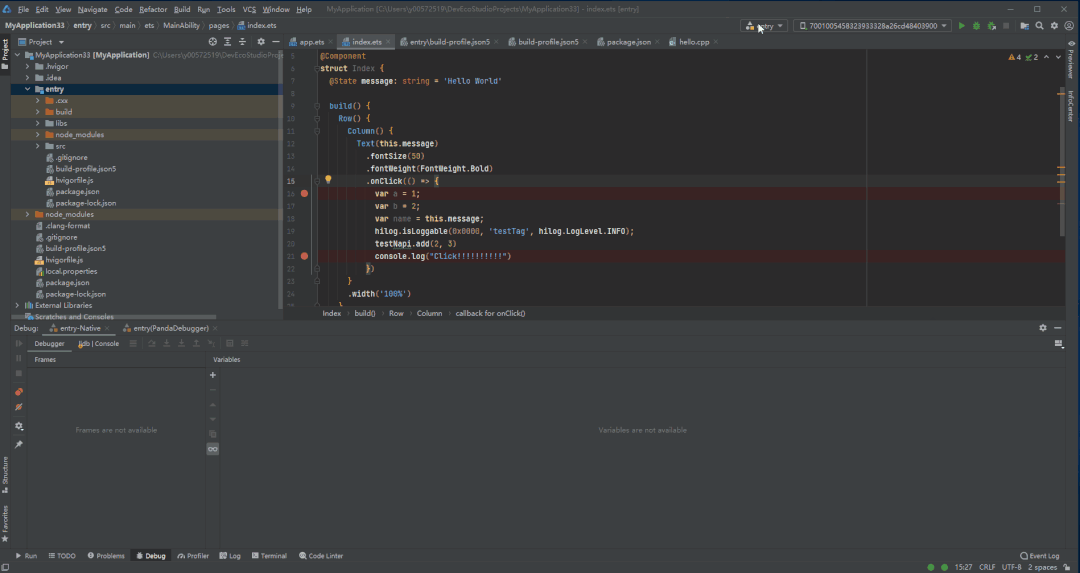The image size is (1080, 573).
Task: Select hvigorfile.js under entry folder
Action: pos(74,180)
